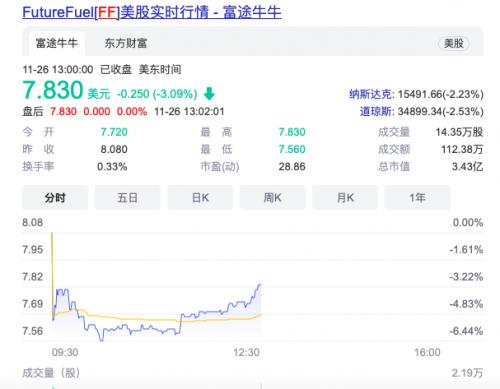Select the 日K chart view
The width and height of the screenshot is (500, 389).
click(x=200, y=198)
